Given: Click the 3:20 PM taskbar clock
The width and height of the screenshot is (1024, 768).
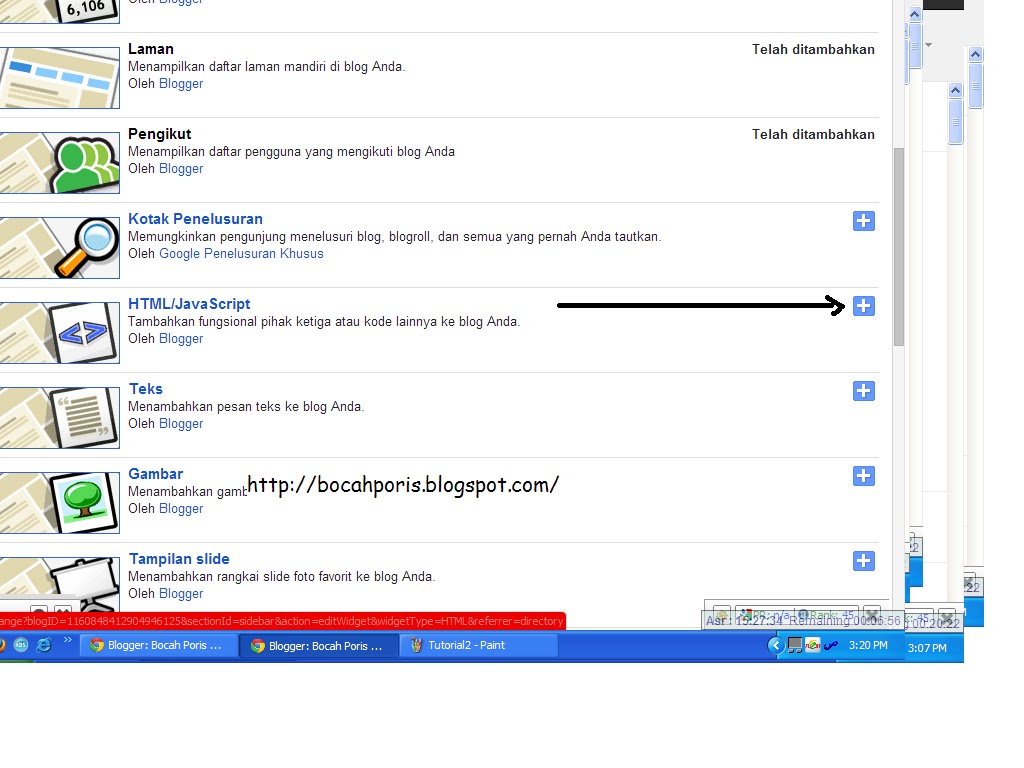Looking at the screenshot, I should coord(868,645).
